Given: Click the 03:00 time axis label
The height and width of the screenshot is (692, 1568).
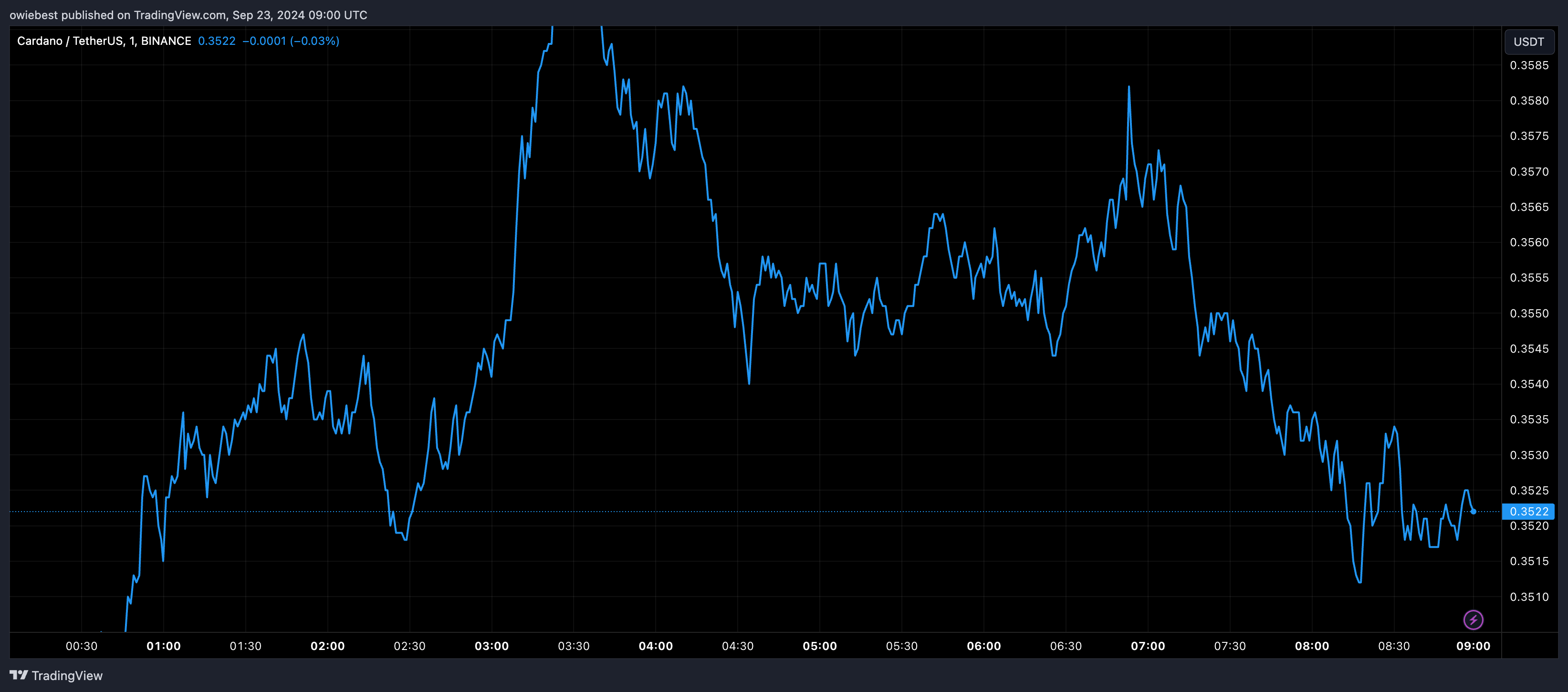Looking at the screenshot, I should pyautogui.click(x=492, y=646).
